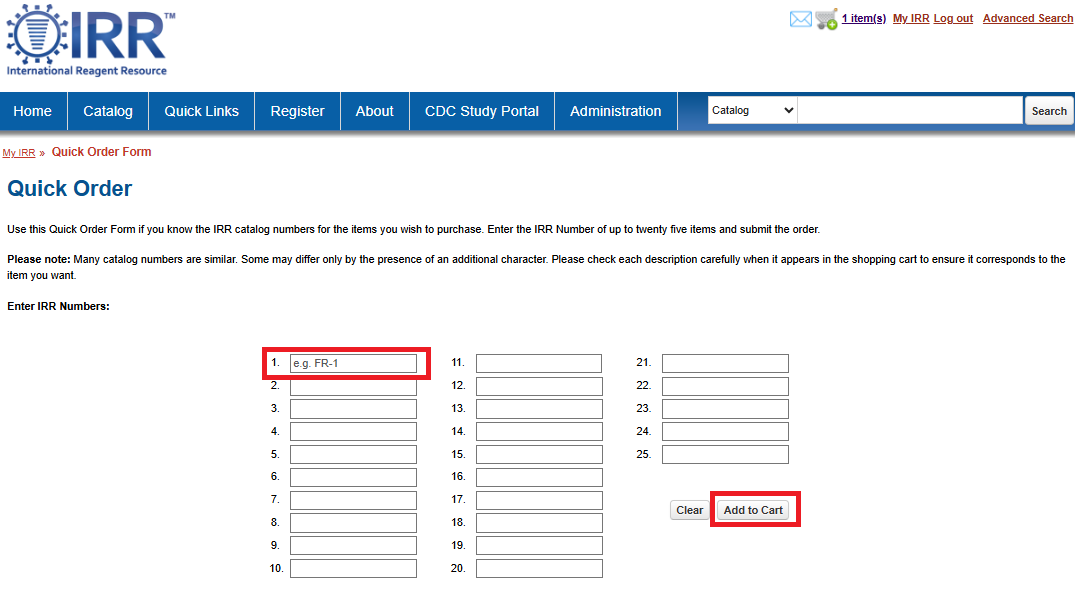Go to Quick Links menu
Screen dimensions: 1075x603
[x=202, y=111]
